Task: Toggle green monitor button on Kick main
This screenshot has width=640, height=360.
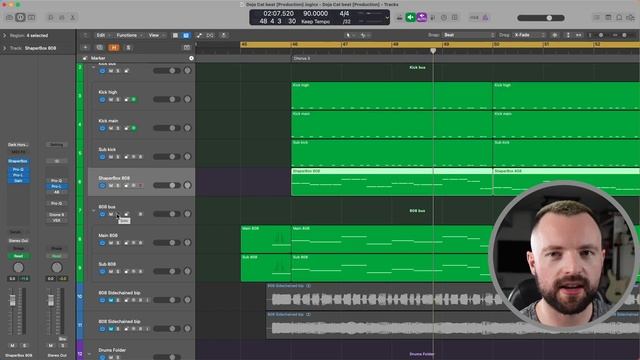Action: coord(133,128)
